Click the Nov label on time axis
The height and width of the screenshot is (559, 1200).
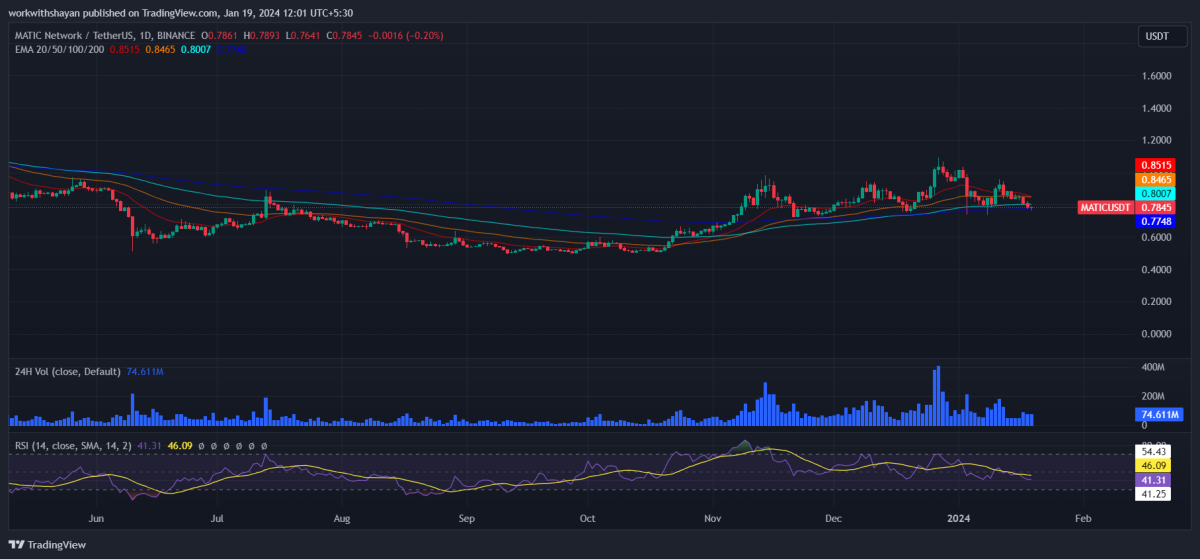pyautogui.click(x=712, y=519)
